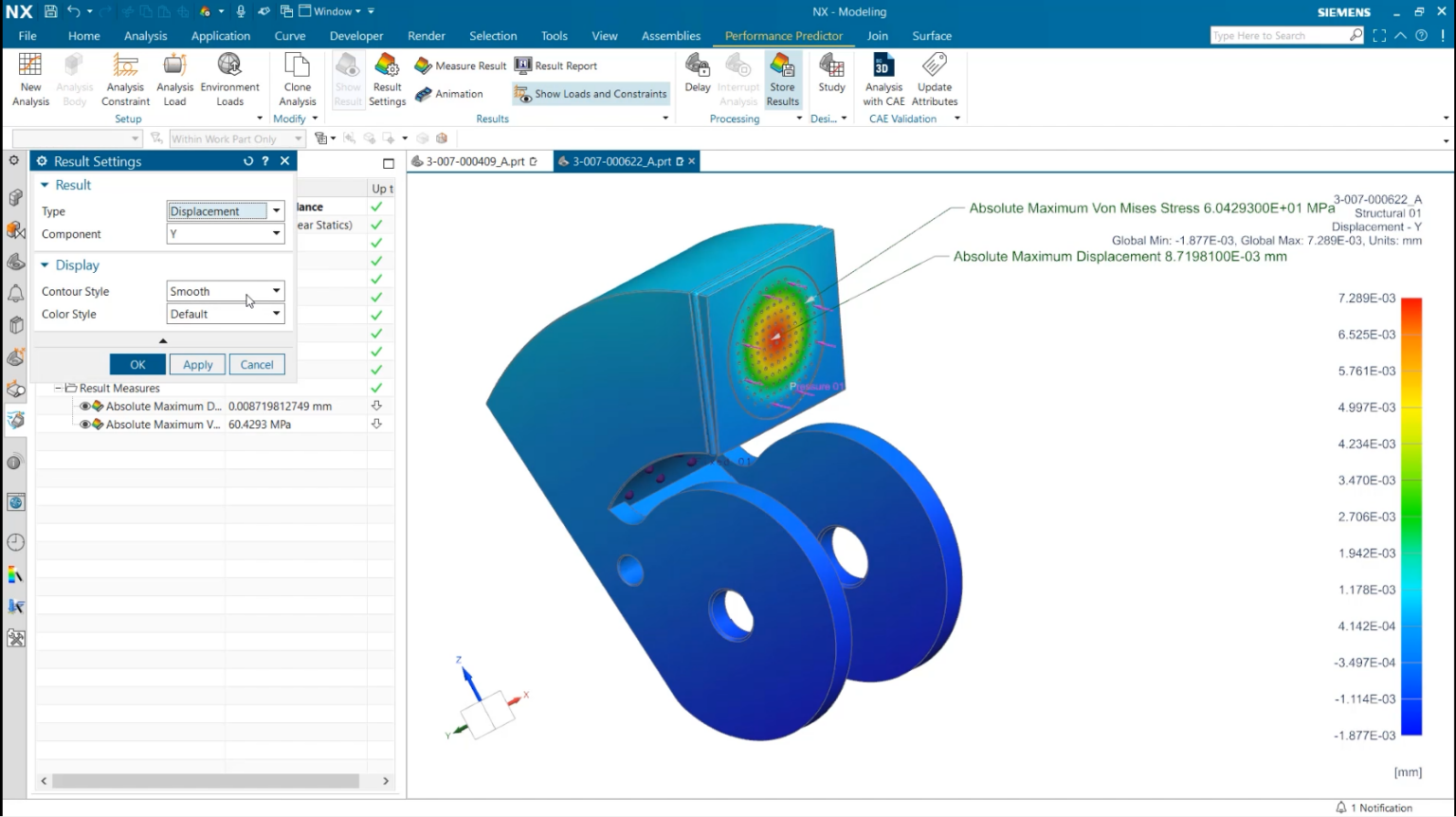Screen dimensions: 1456x817
Task: Switch to 3-007-000409_A.prt document tab
Action: click(x=475, y=161)
